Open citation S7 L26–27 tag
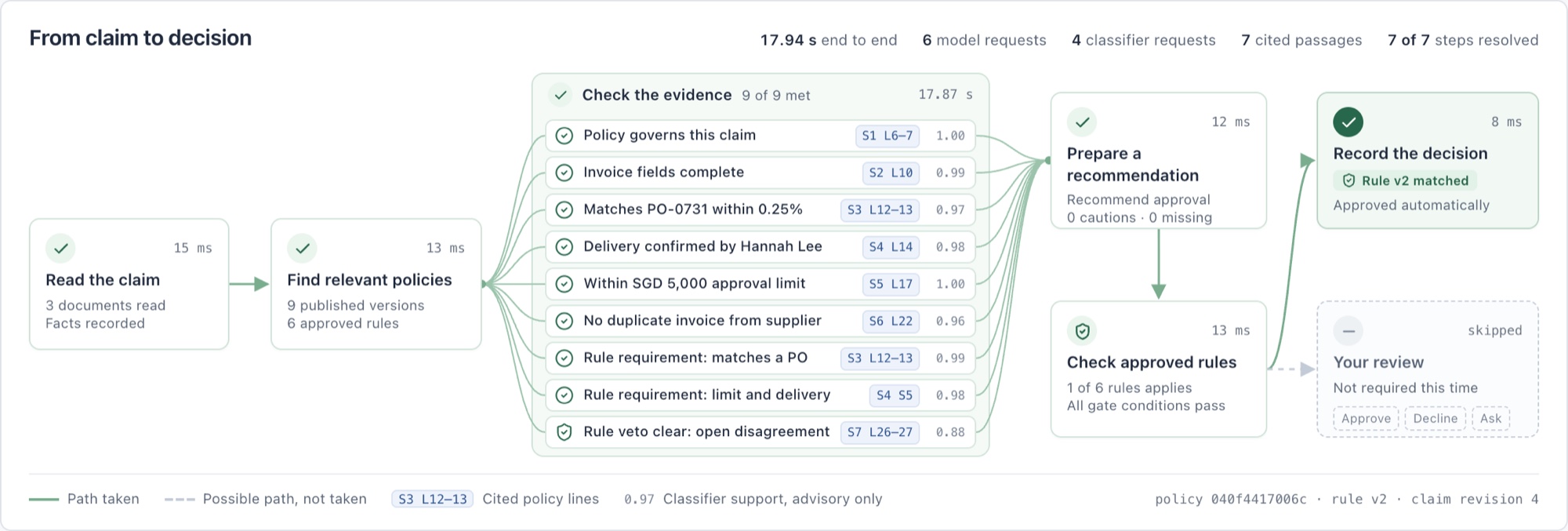1568x531 pixels. pos(880,432)
